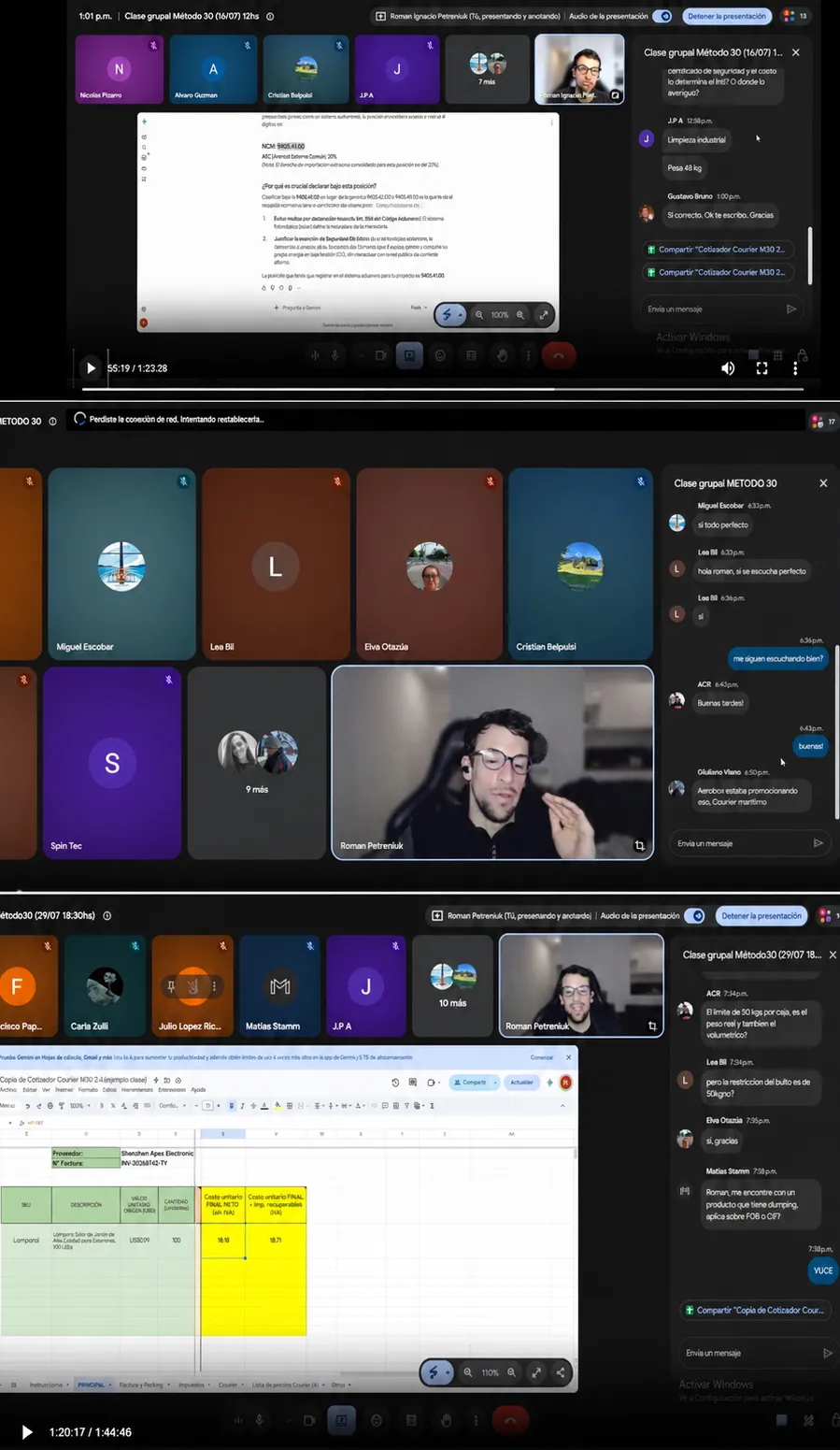The width and height of the screenshot is (840, 1450).
Task: Close the 29/07 class chat panel
Action: tap(833, 955)
